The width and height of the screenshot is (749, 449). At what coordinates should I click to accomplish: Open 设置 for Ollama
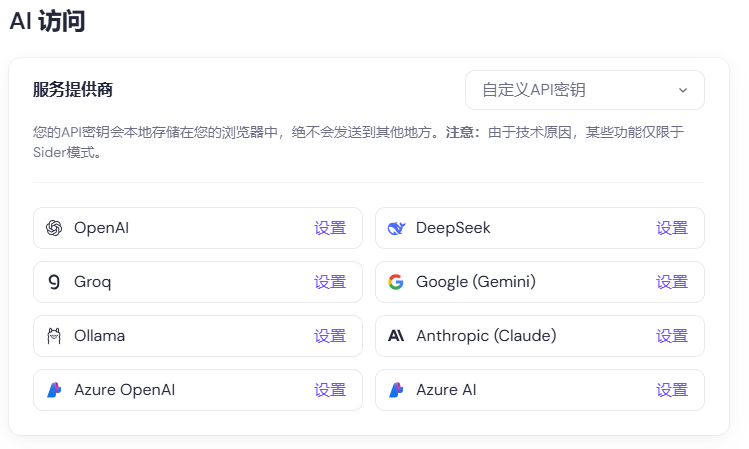pyautogui.click(x=330, y=336)
